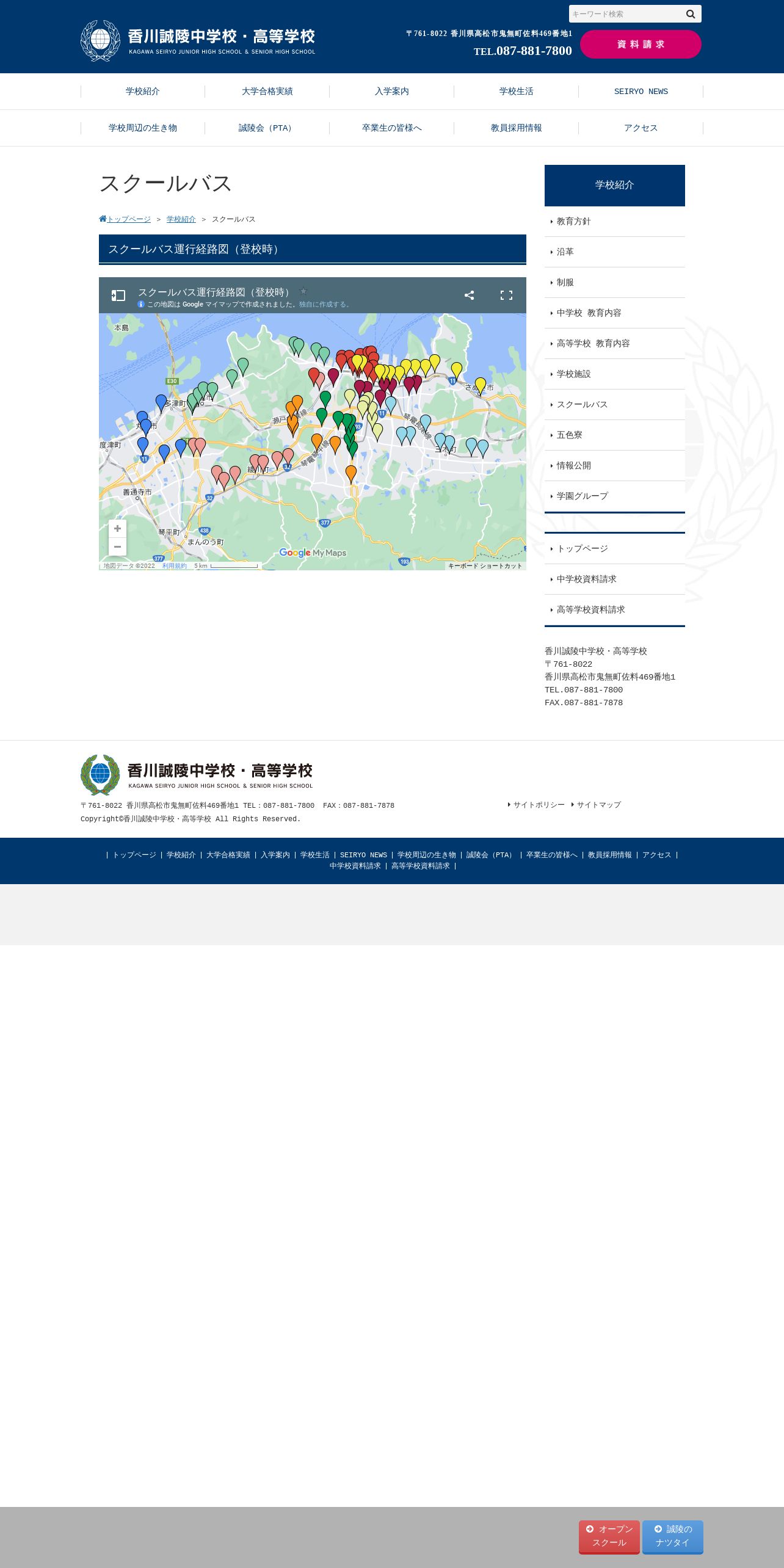Open 高等学校資料請求 in the footer navigation
This screenshot has width=784, height=1568.
tap(421, 866)
